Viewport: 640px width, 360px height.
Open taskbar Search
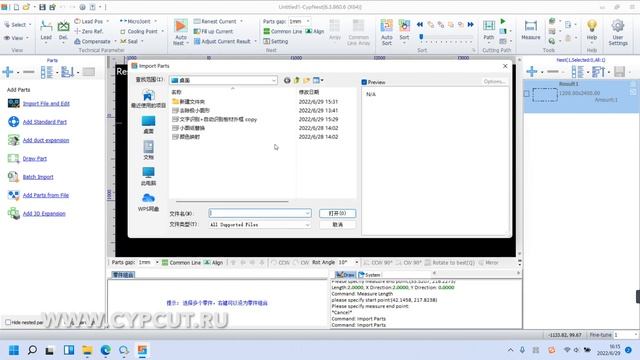(x=32, y=350)
